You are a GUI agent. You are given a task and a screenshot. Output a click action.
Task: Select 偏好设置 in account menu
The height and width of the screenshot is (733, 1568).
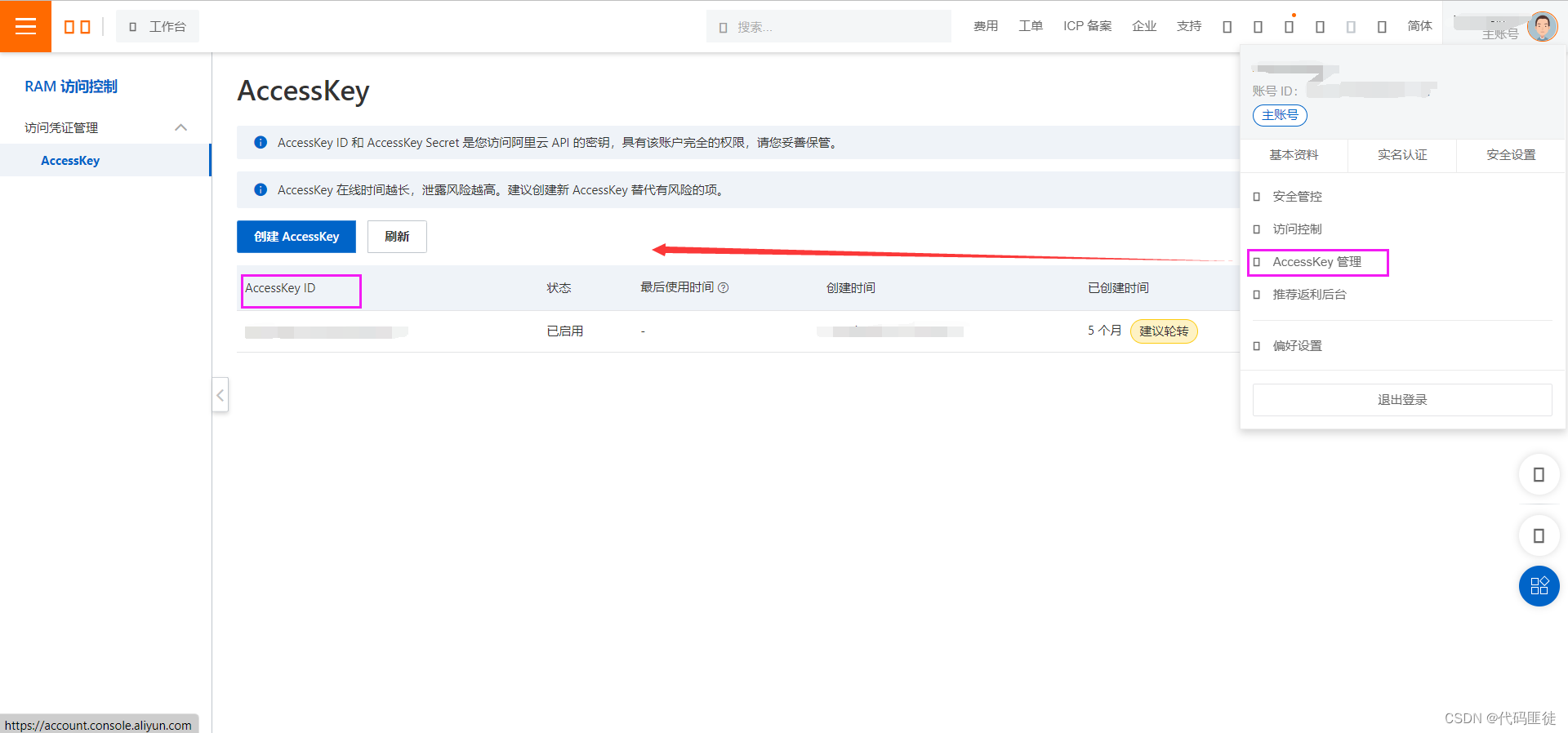point(1297,346)
